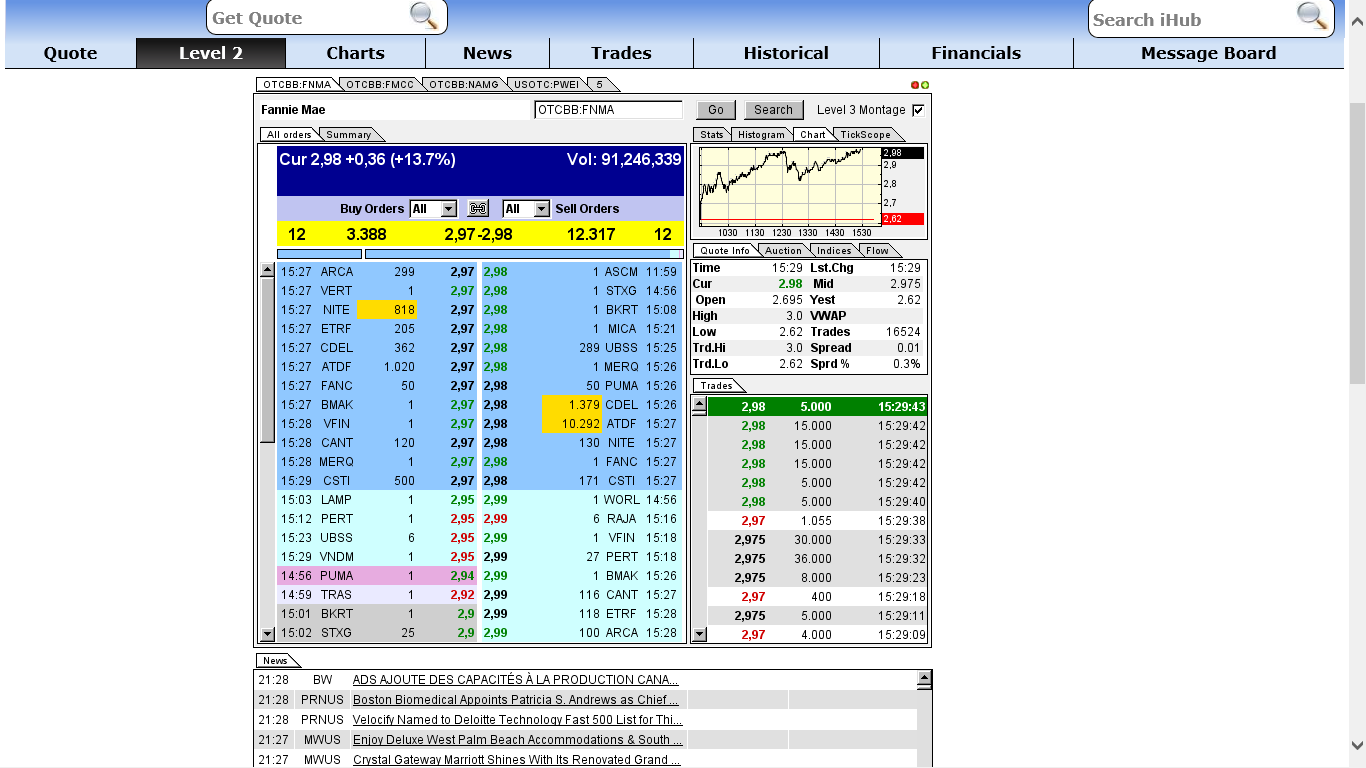
Task: Click the green dot indicator icon
Action: click(x=925, y=85)
